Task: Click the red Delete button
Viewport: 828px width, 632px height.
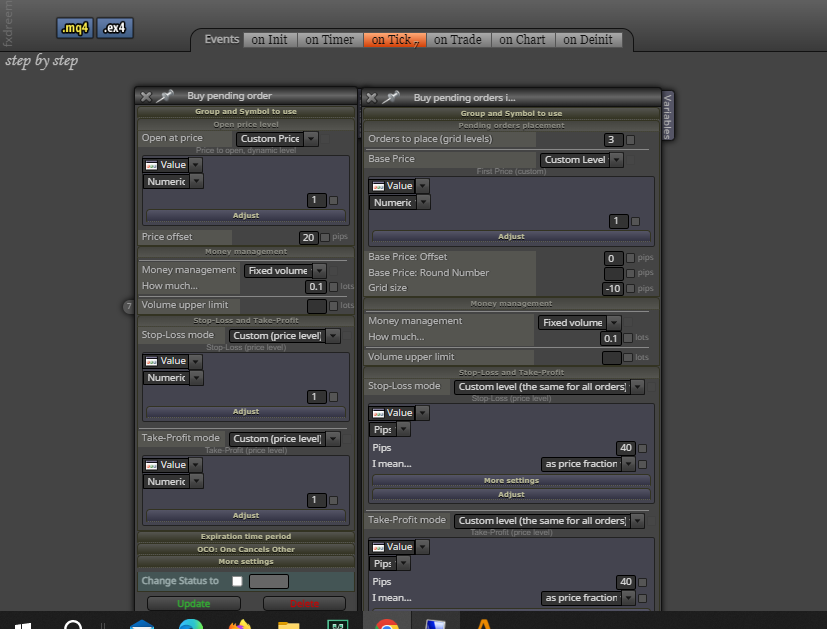Action: click(x=304, y=603)
